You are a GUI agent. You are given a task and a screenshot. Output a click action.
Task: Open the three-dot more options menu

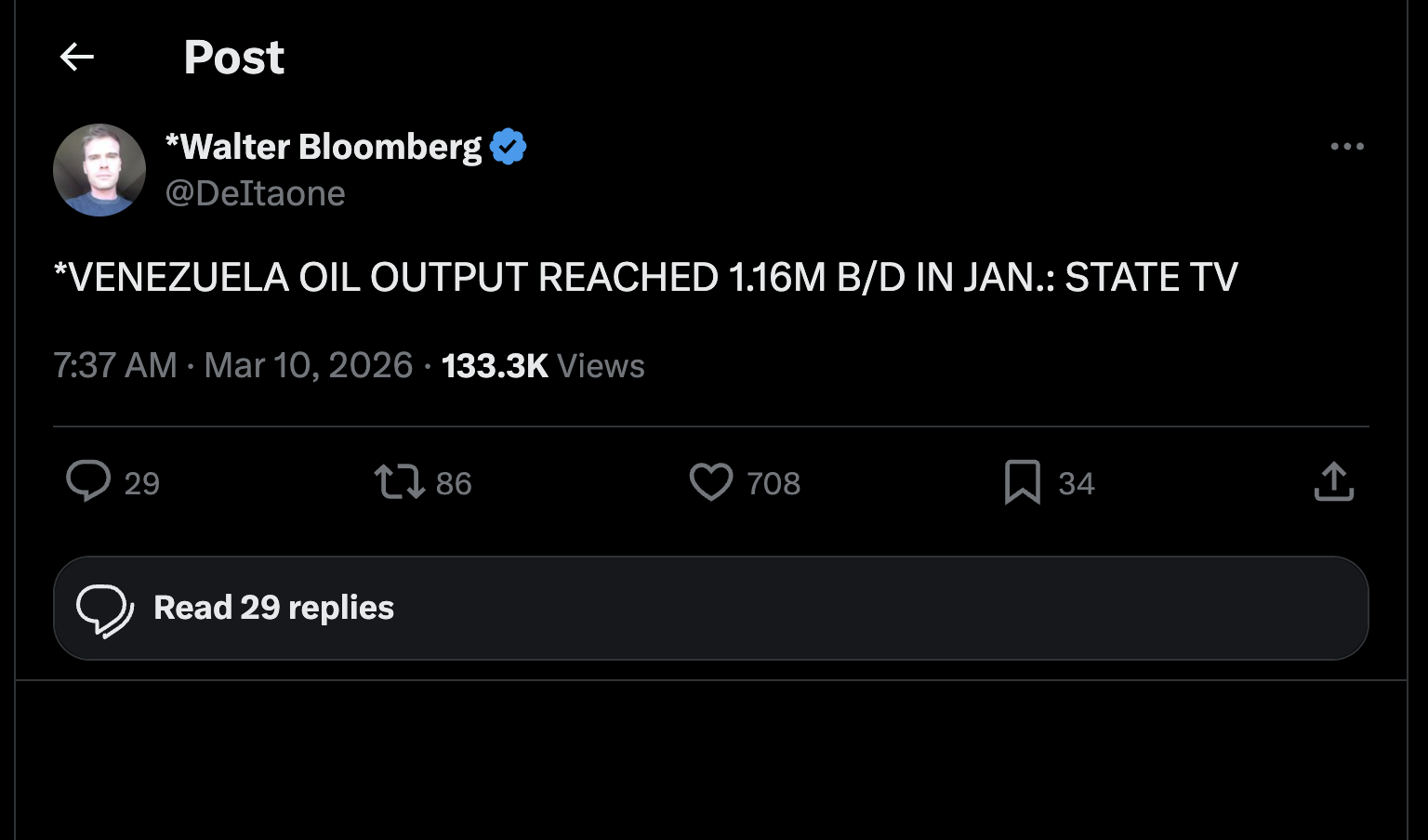click(x=1347, y=147)
